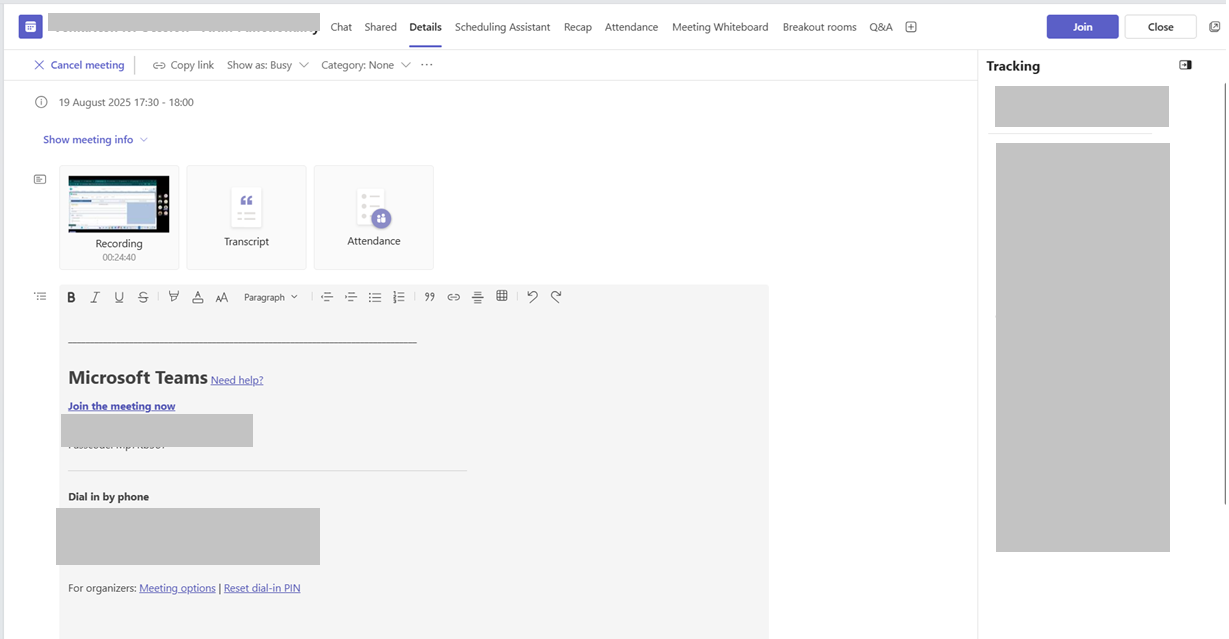The width and height of the screenshot is (1229, 639).
Task: Open the Transcript card
Action: [x=246, y=217]
